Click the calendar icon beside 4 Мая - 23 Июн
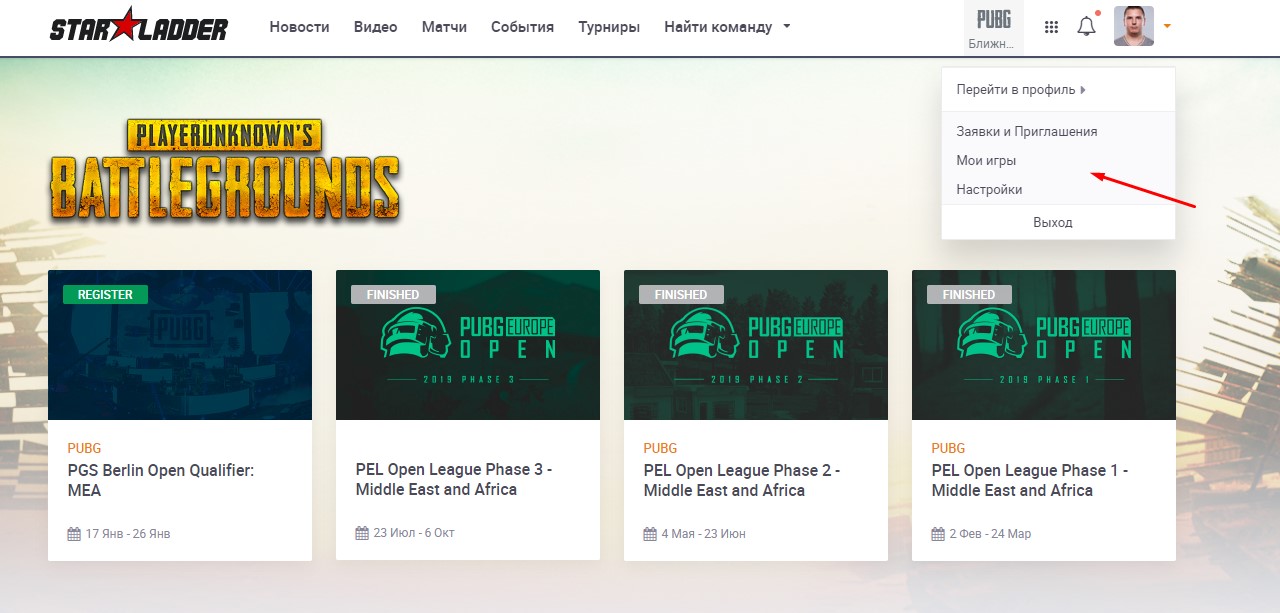 [x=650, y=534]
